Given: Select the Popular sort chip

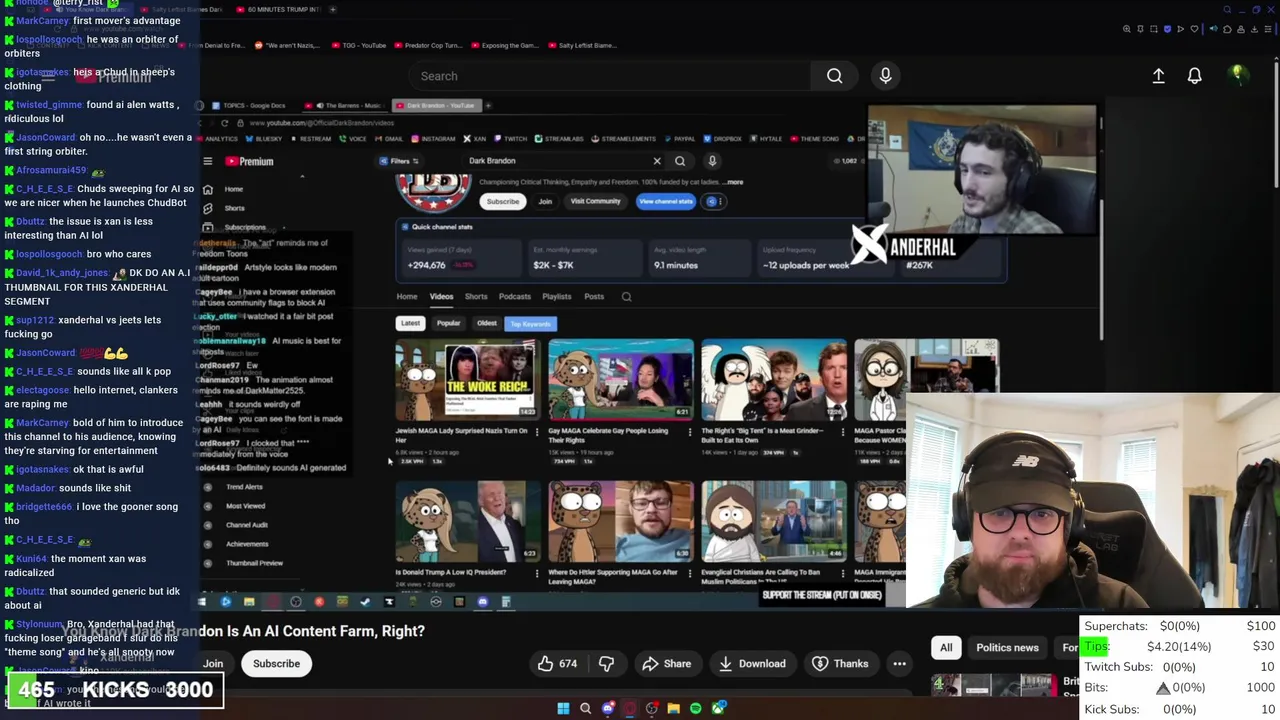Looking at the screenshot, I should point(448,323).
